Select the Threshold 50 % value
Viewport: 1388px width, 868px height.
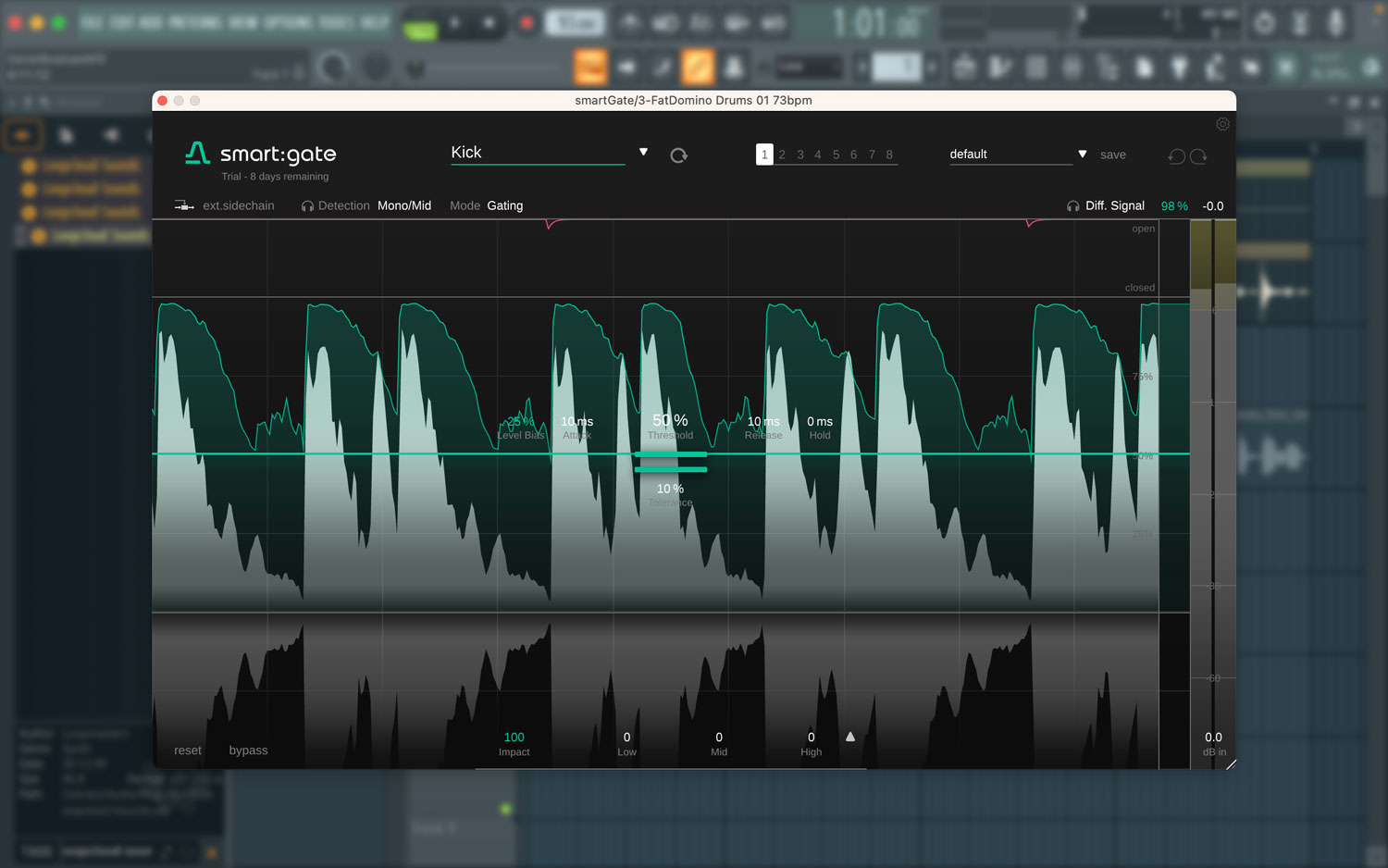[670, 420]
